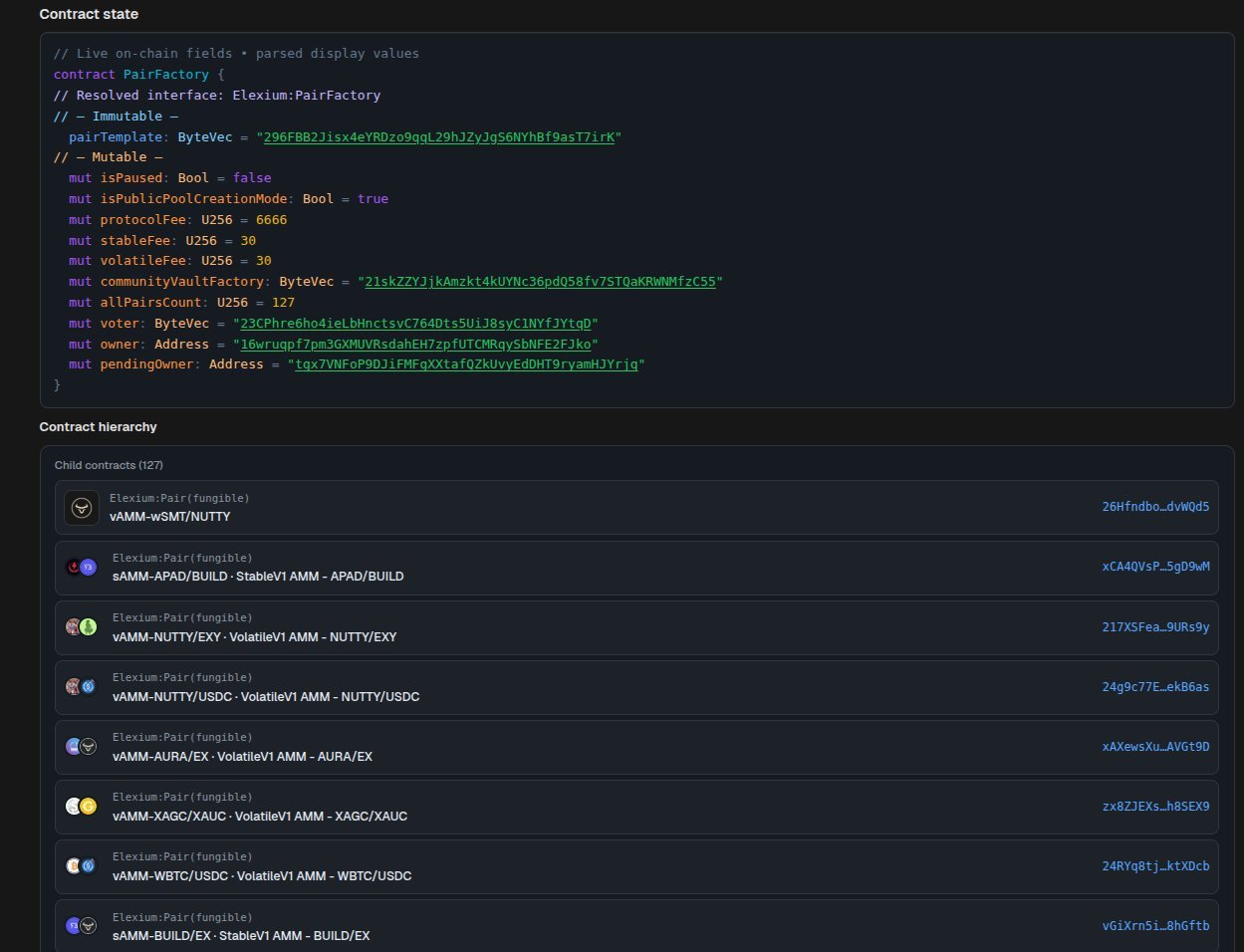Click the protocolFee value 6666
The image size is (1244, 952).
click(x=271, y=220)
